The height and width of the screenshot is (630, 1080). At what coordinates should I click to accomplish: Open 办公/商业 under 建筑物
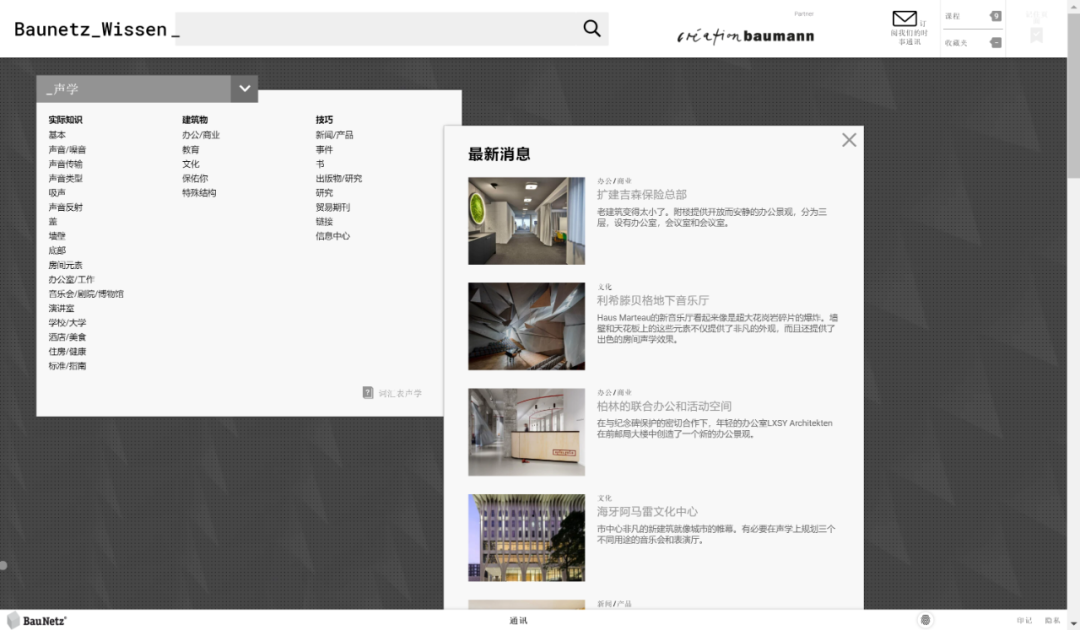pyautogui.click(x=201, y=135)
